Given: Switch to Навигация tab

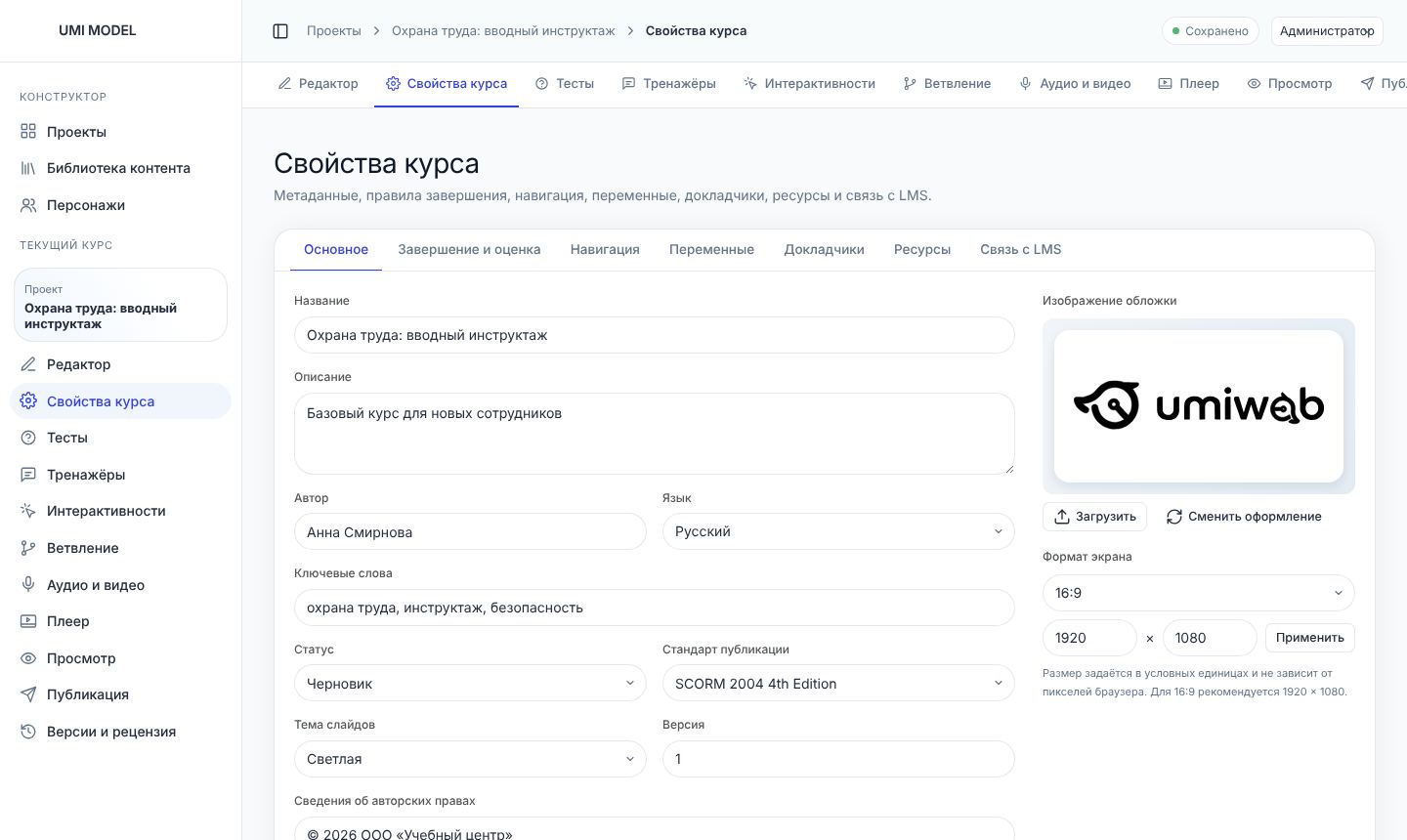Looking at the screenshot, I should tap(605, 250).
